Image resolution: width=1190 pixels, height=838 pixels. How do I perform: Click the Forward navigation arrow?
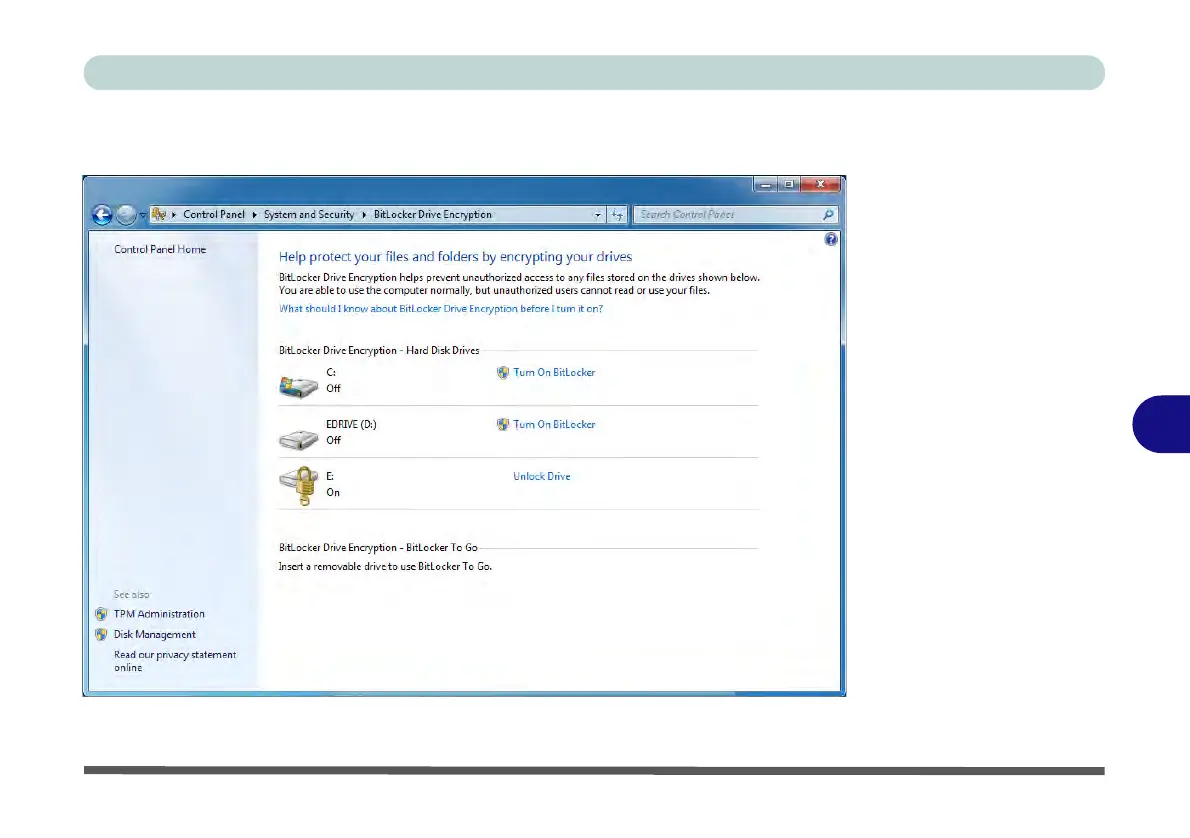tap(126, 215)
